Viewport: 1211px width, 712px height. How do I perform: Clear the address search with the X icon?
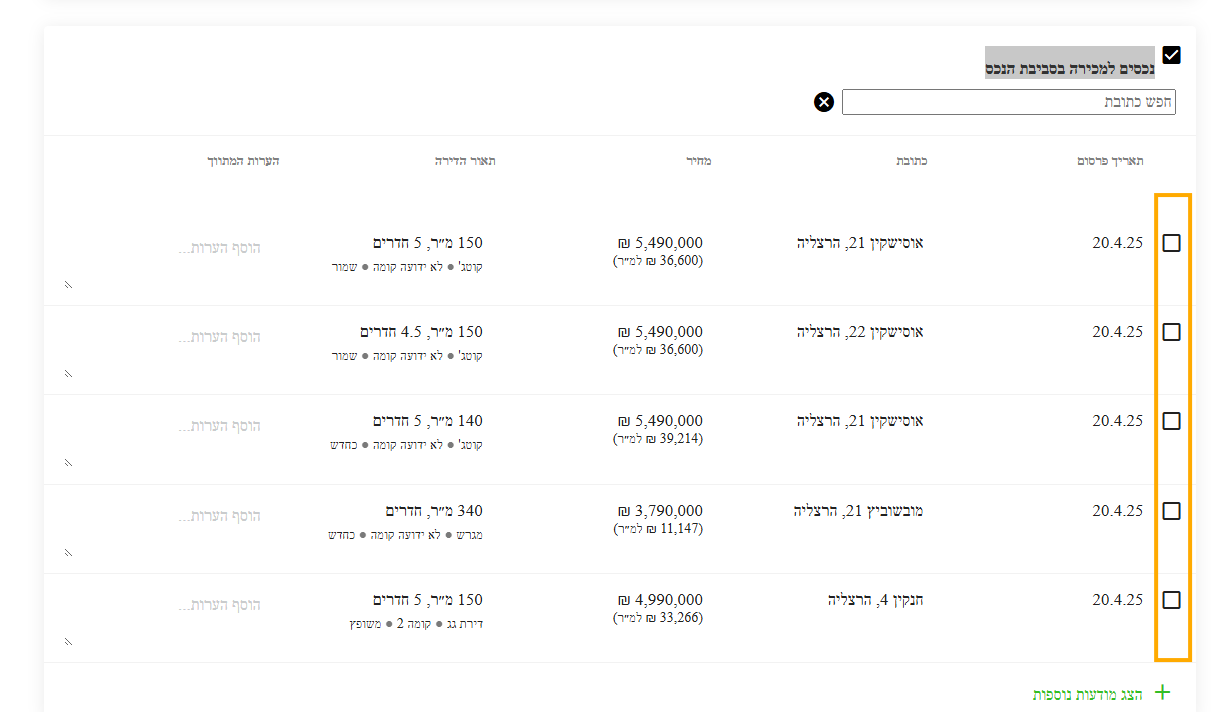pos(823,102)
